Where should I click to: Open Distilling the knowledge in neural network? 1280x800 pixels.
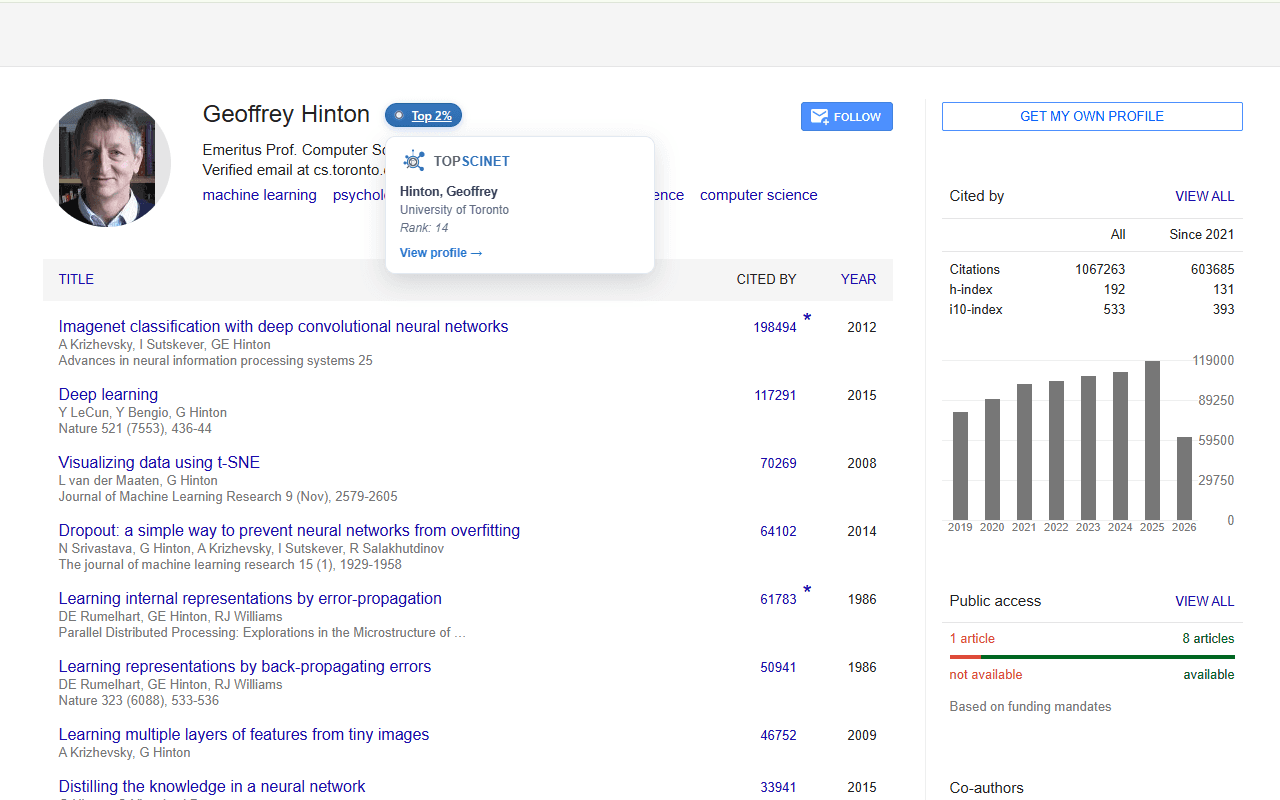(212, 786)
